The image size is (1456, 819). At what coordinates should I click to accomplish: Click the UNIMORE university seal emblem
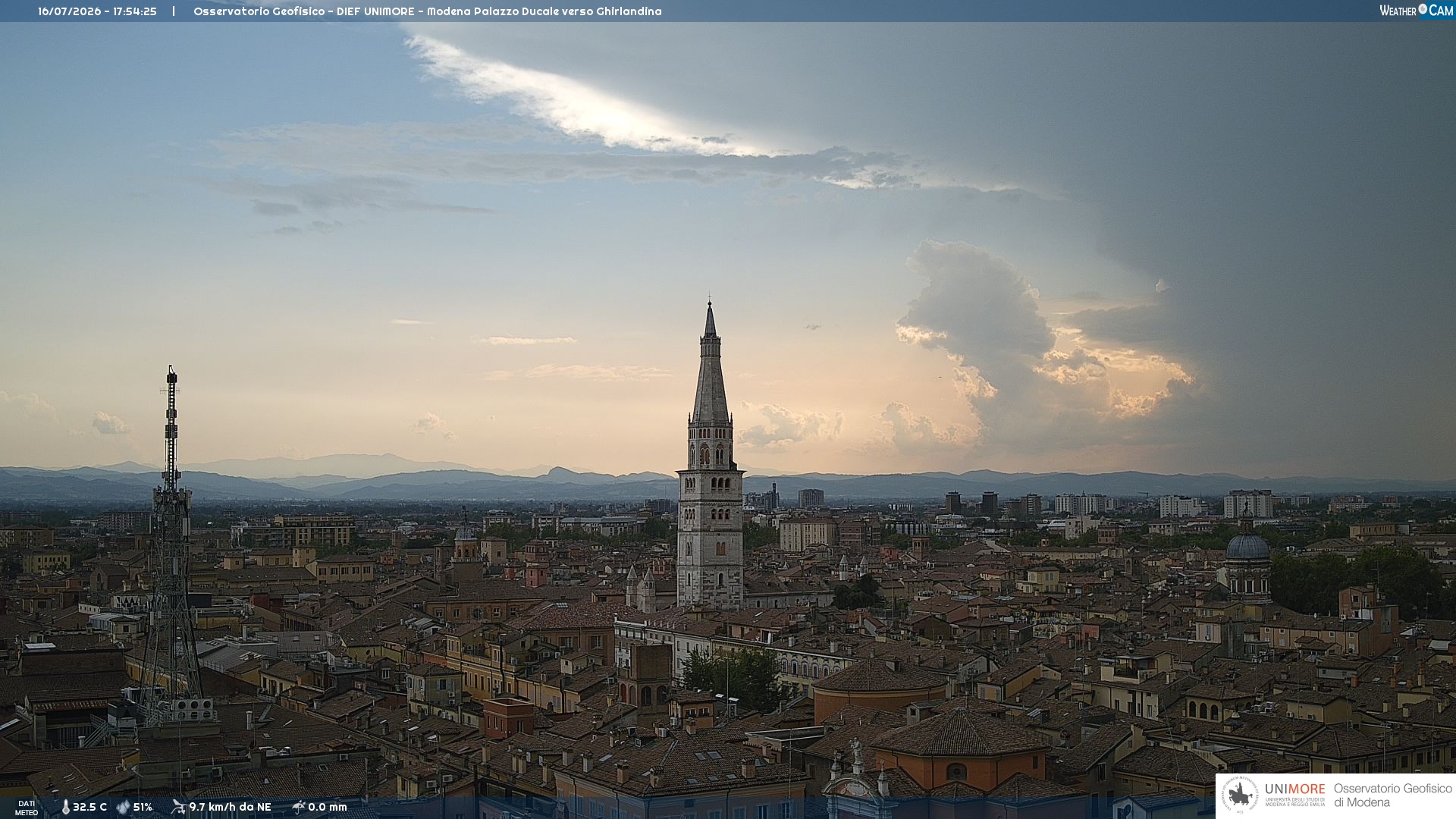coord(1240,795)
